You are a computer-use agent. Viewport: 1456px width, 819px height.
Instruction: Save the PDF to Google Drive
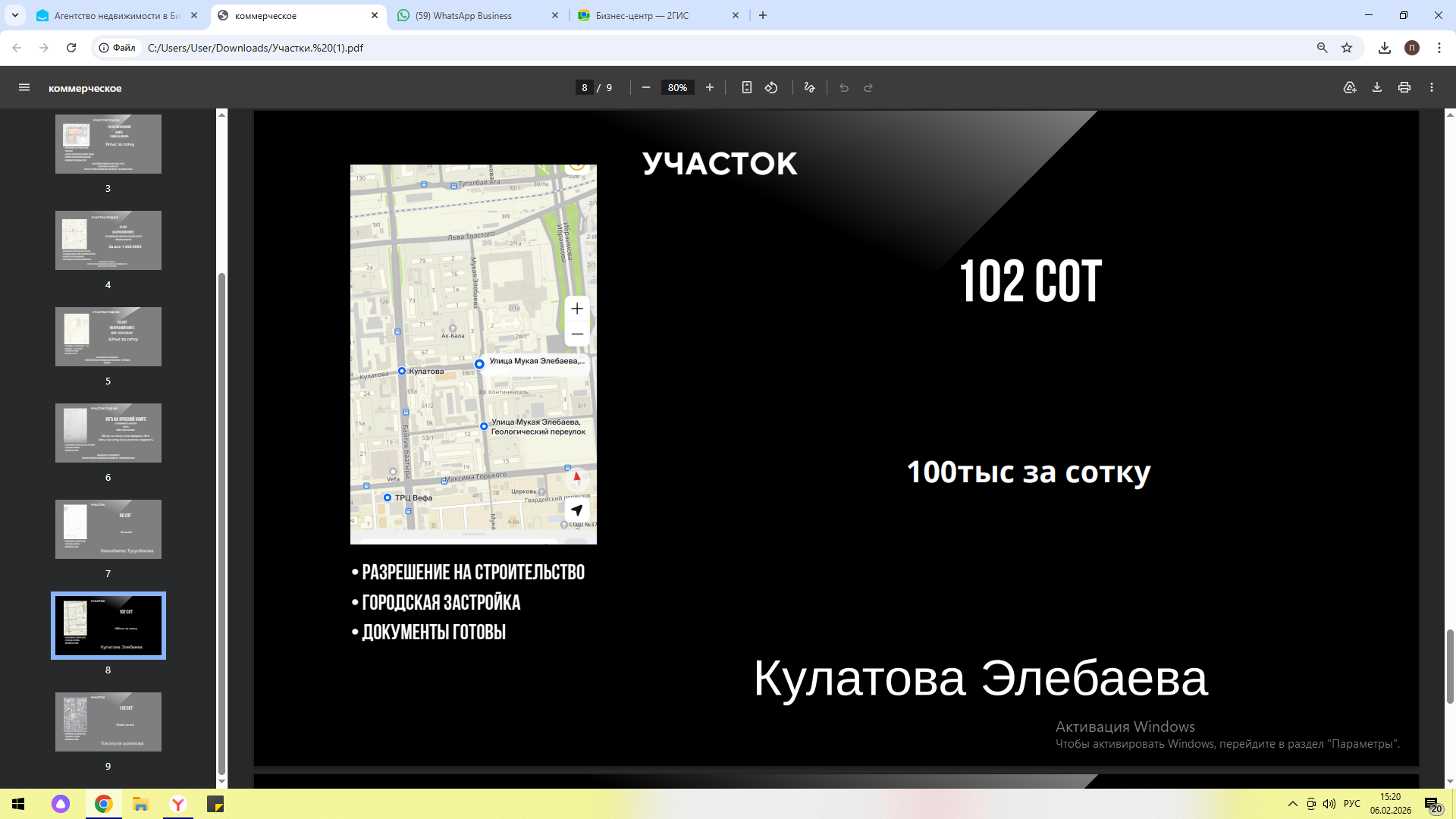[x=1350, y=88]
